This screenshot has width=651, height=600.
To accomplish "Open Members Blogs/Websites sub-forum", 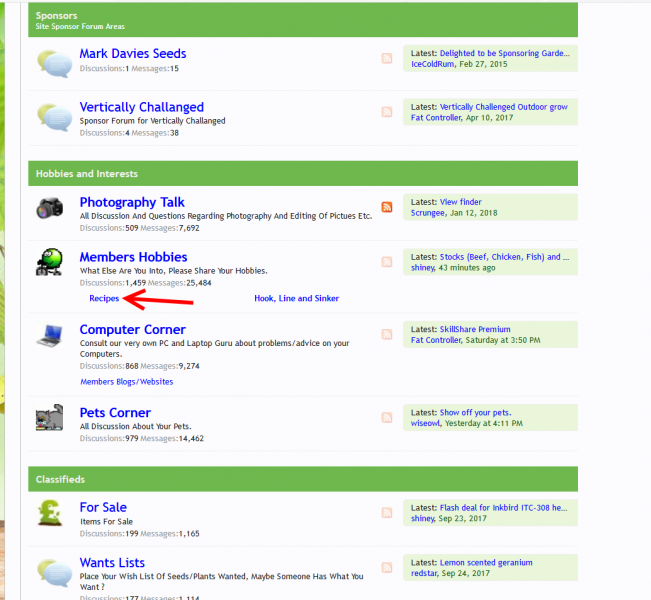I will (126, 381).
